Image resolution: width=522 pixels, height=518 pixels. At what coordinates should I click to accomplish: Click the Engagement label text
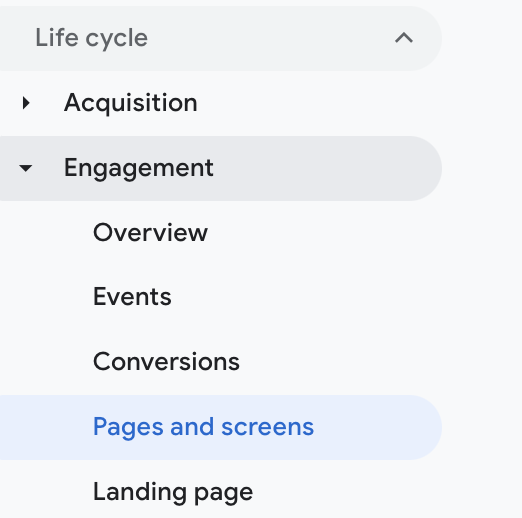tap(138, 168)
